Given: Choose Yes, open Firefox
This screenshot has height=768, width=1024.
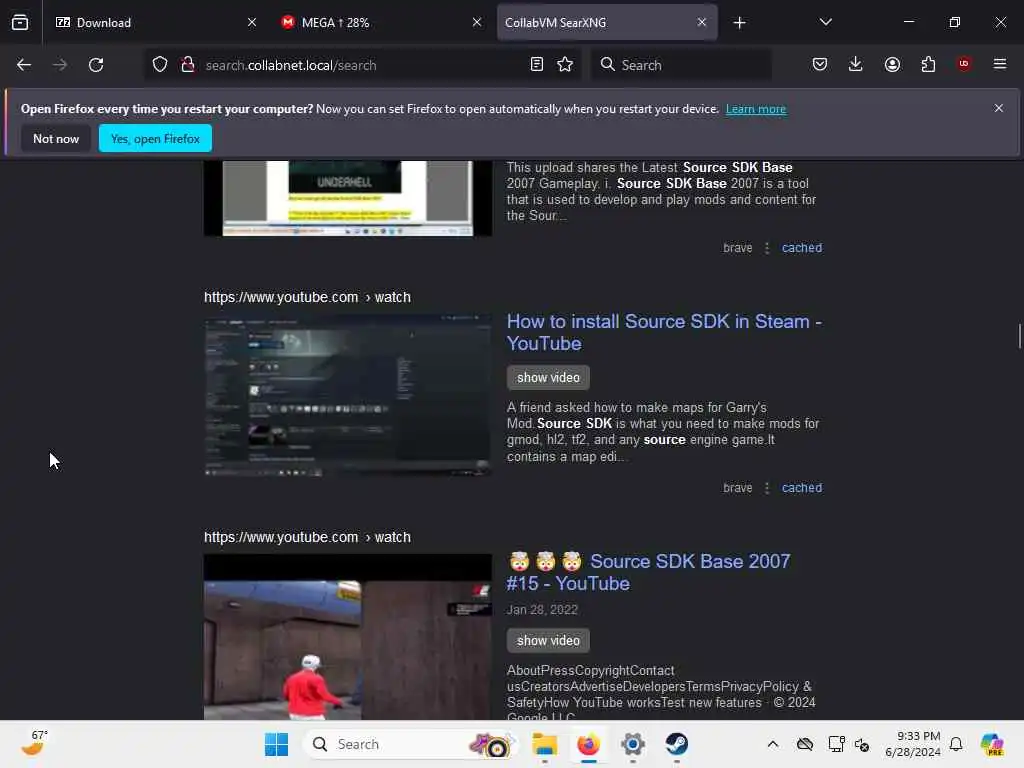Looking at the screenshot, I should click(x=155, y=138).
